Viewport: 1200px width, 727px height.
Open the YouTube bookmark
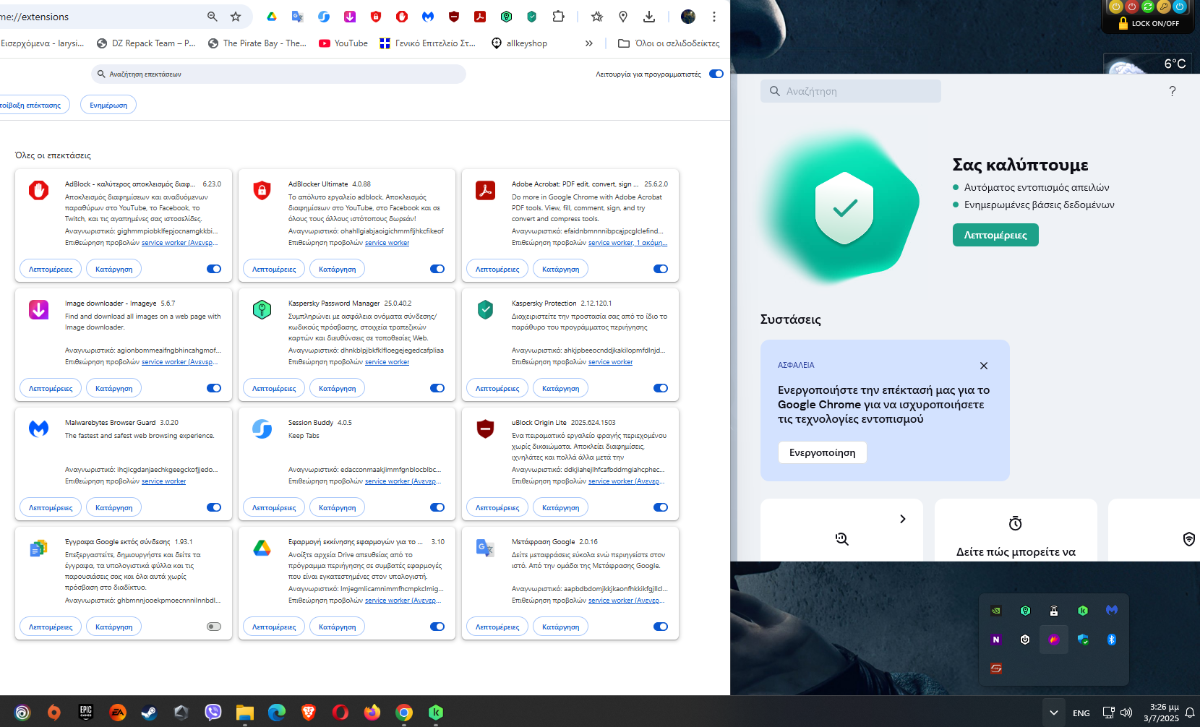[343, 43]
